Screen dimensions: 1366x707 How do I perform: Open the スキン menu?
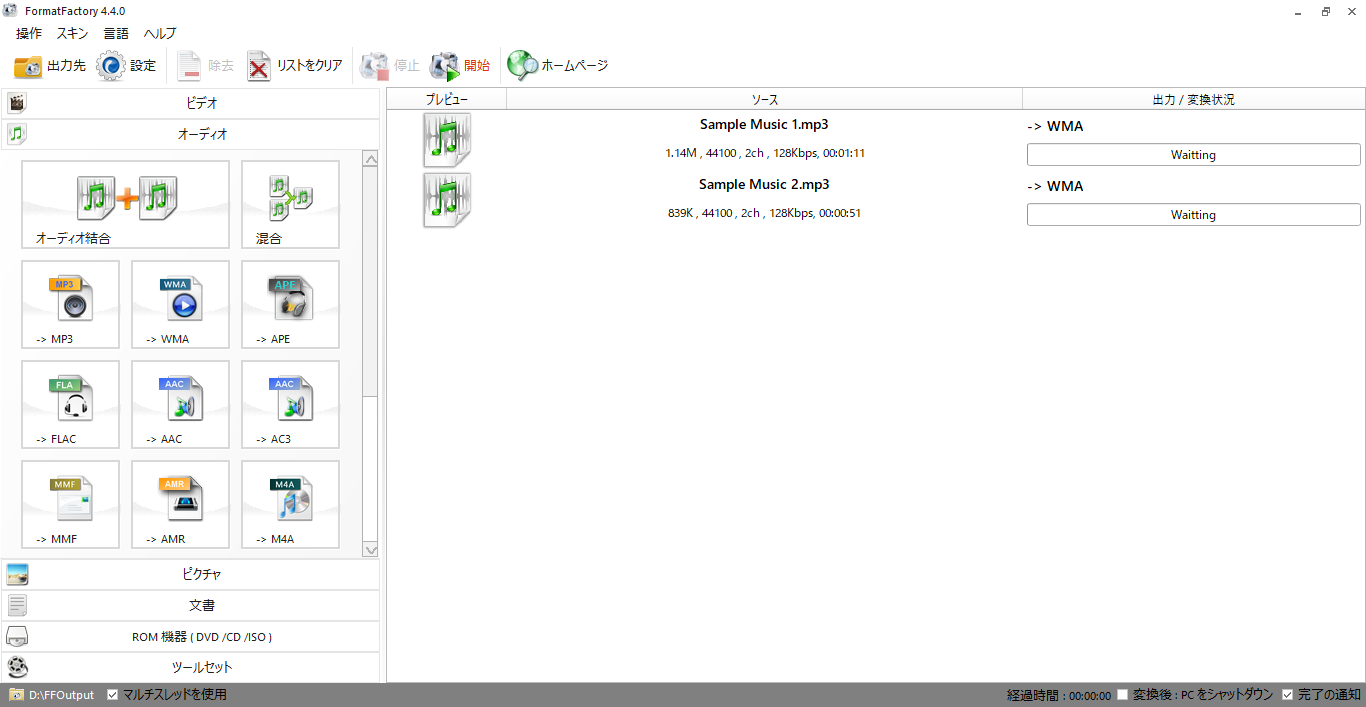(72, 33)
